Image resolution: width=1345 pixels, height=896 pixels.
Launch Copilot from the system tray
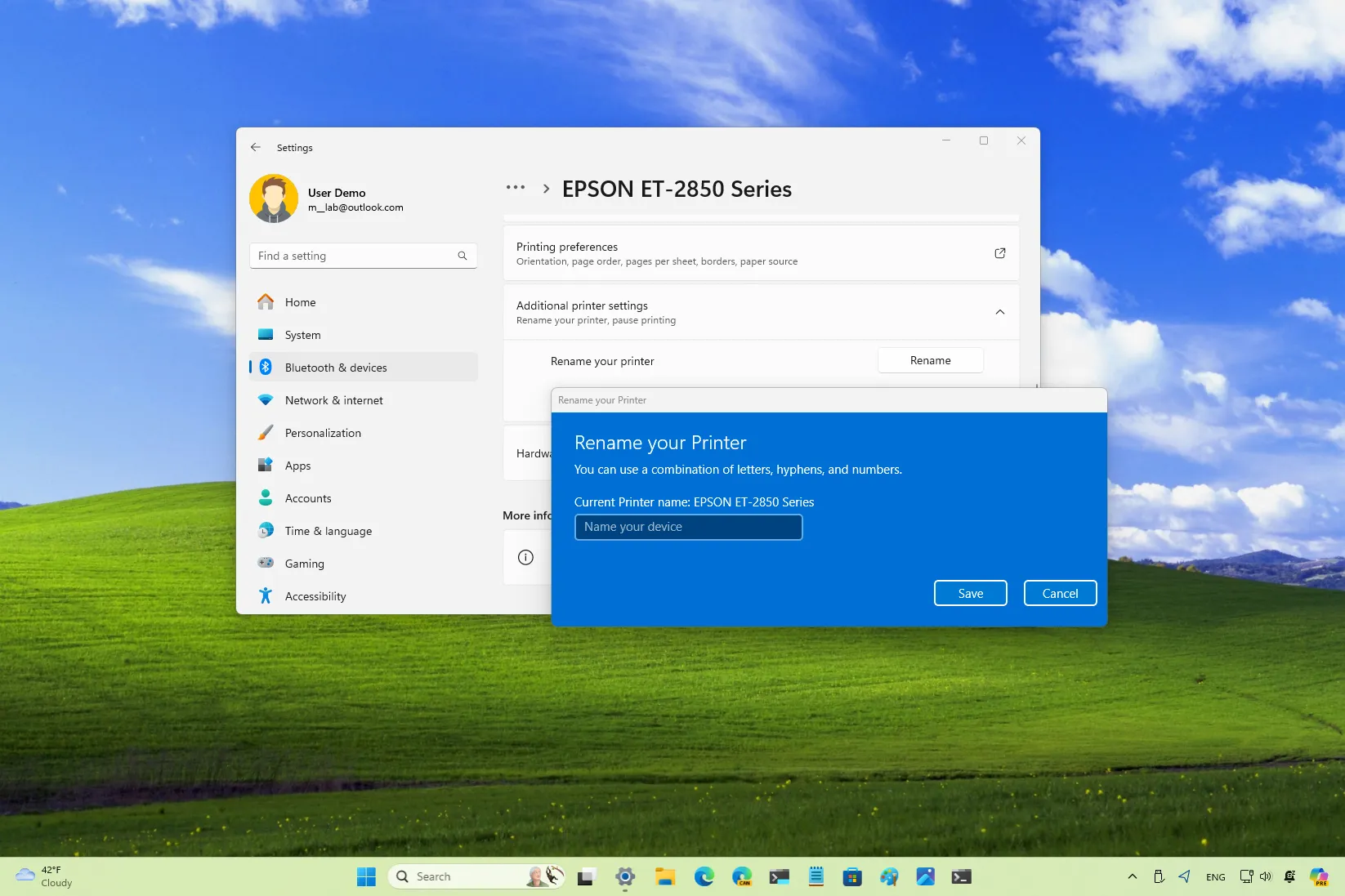(x=1319, y=876)
